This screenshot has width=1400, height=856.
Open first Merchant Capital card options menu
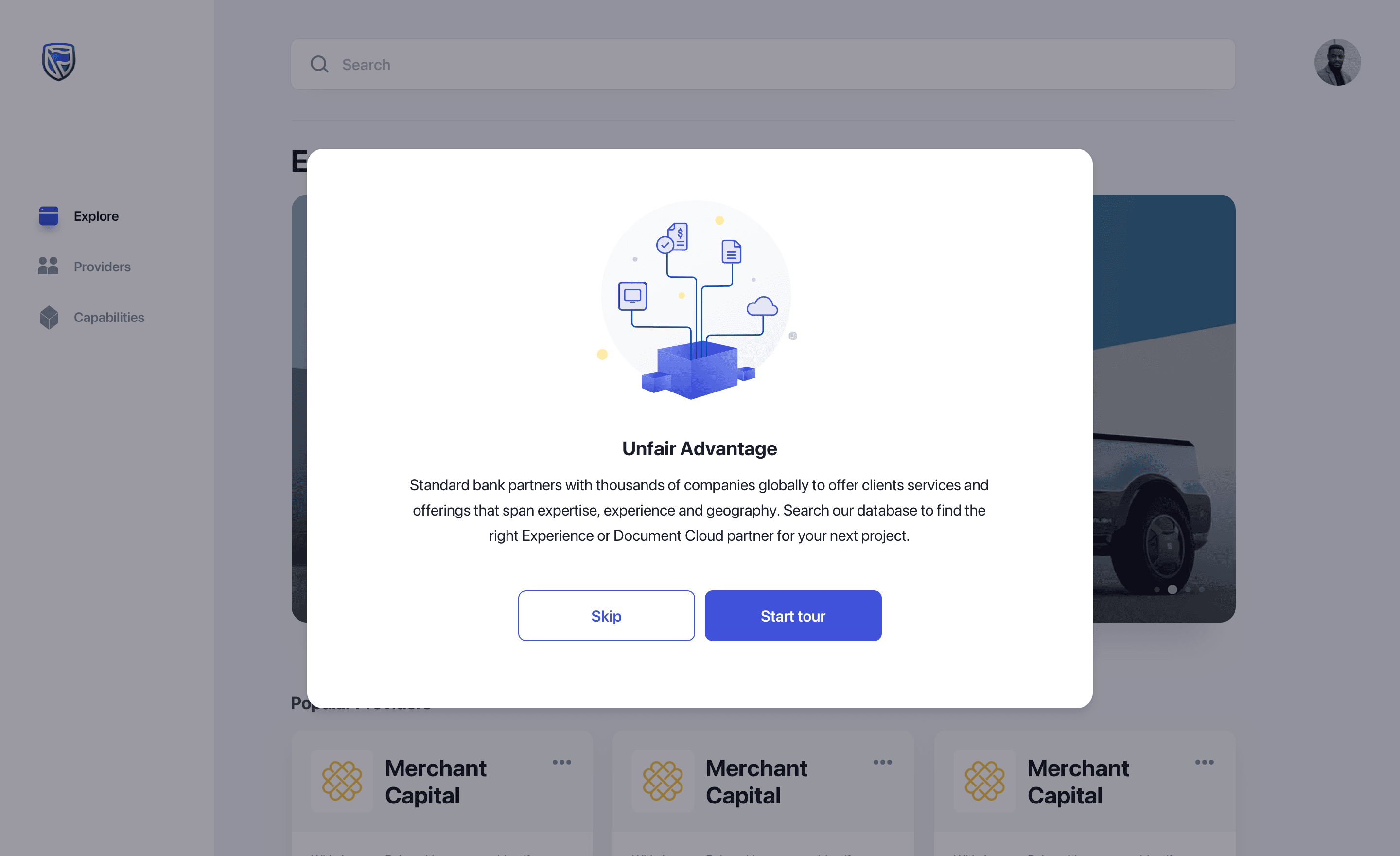561,762
